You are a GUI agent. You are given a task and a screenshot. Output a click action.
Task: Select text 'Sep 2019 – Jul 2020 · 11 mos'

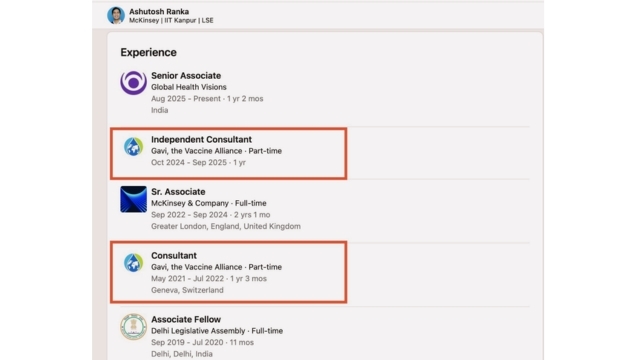tap(202, 342)
